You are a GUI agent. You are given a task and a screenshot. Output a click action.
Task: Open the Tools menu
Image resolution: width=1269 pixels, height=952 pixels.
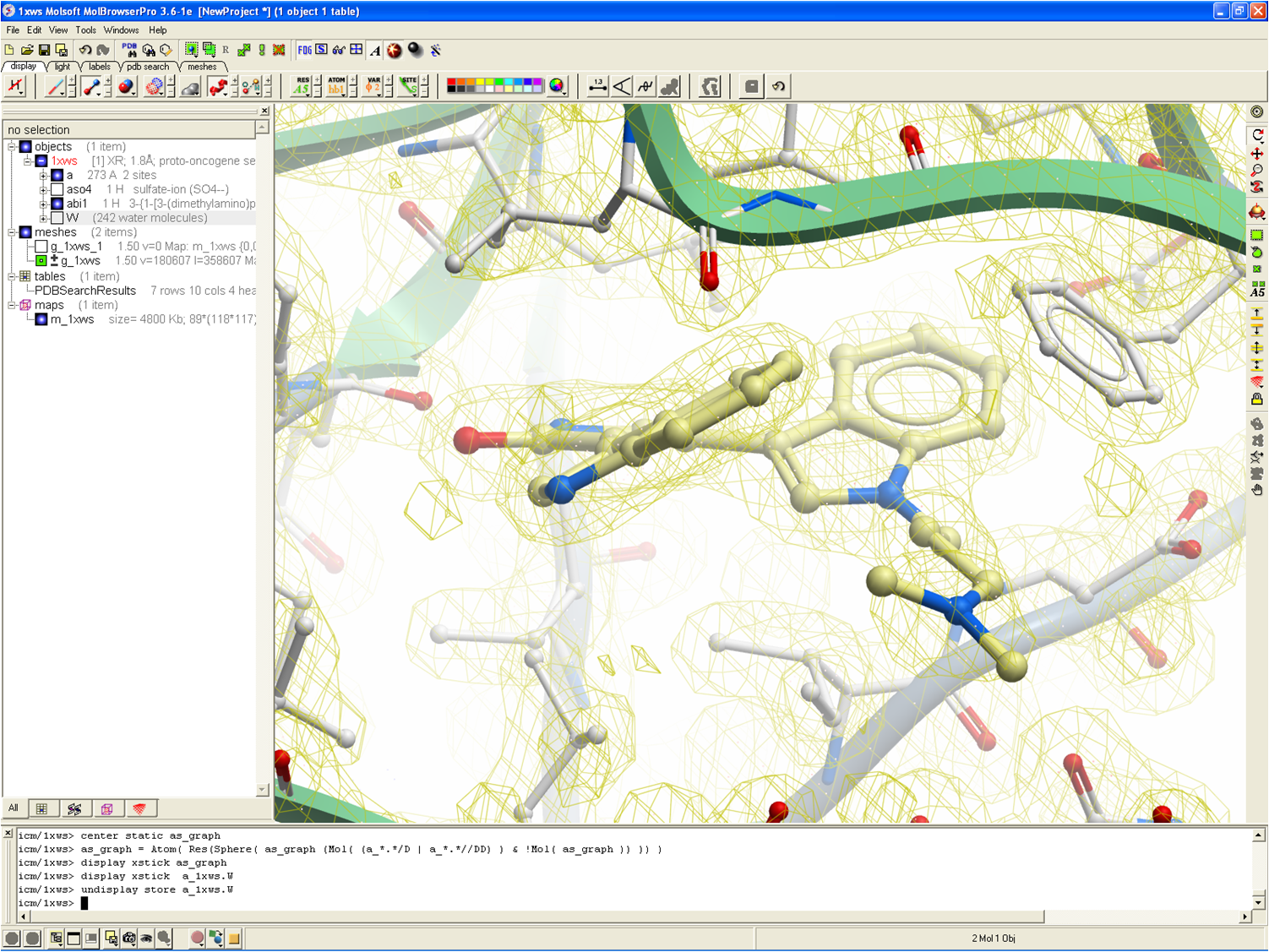(85, 30)
